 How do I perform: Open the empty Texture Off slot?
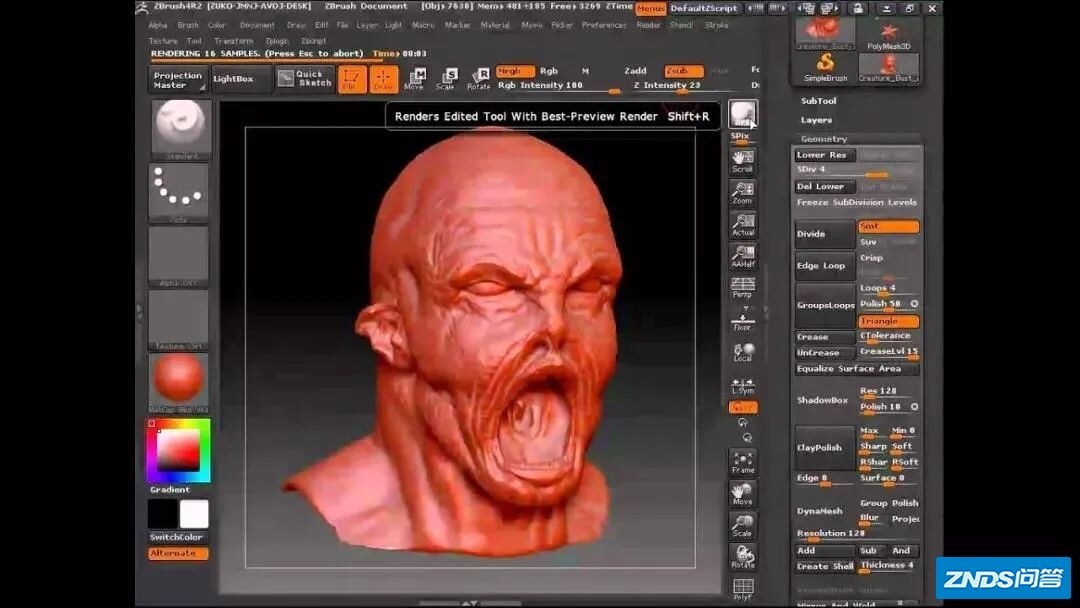point(178,319)
